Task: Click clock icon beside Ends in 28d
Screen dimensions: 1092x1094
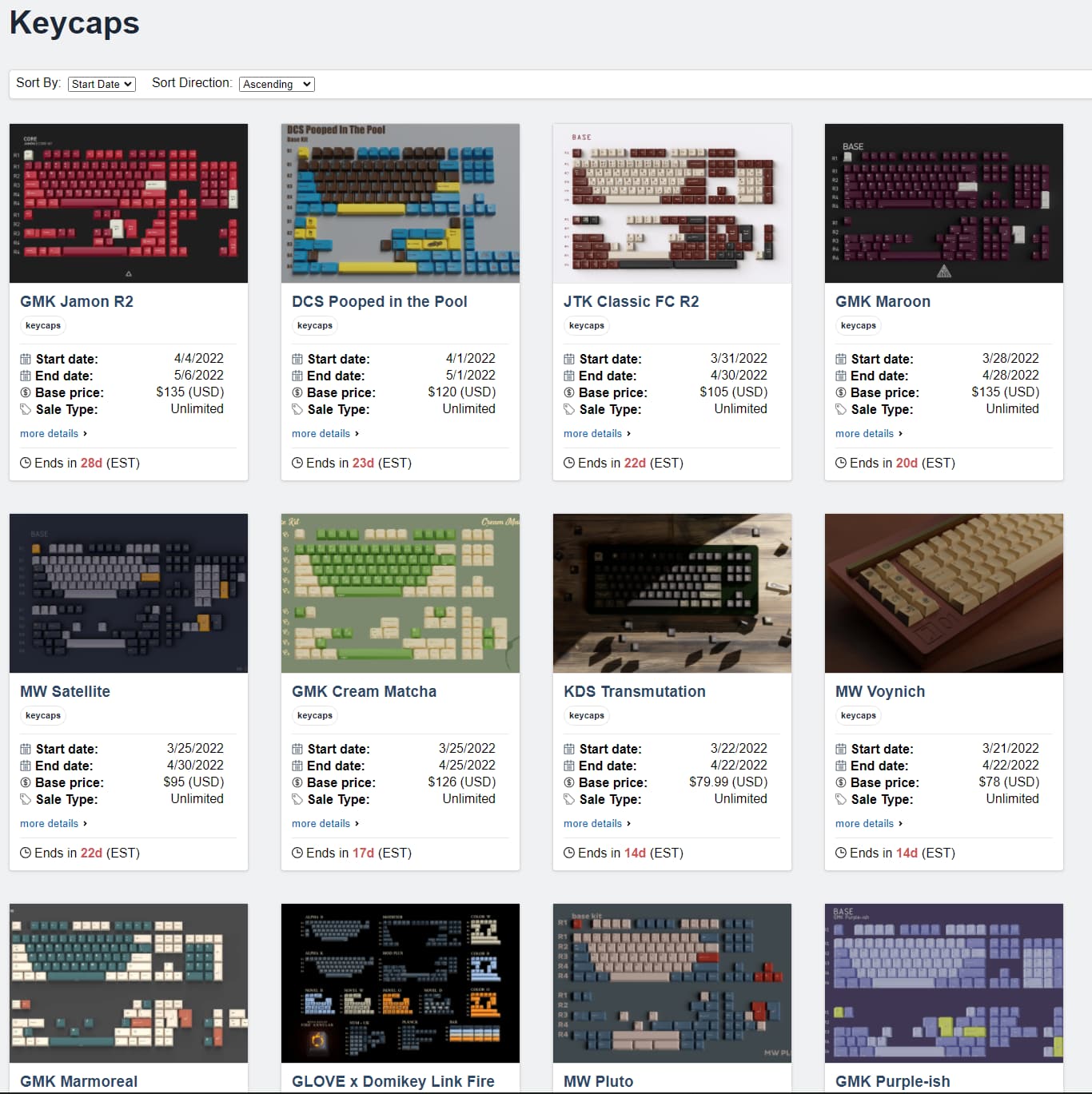Action: (x=26, y=463)
